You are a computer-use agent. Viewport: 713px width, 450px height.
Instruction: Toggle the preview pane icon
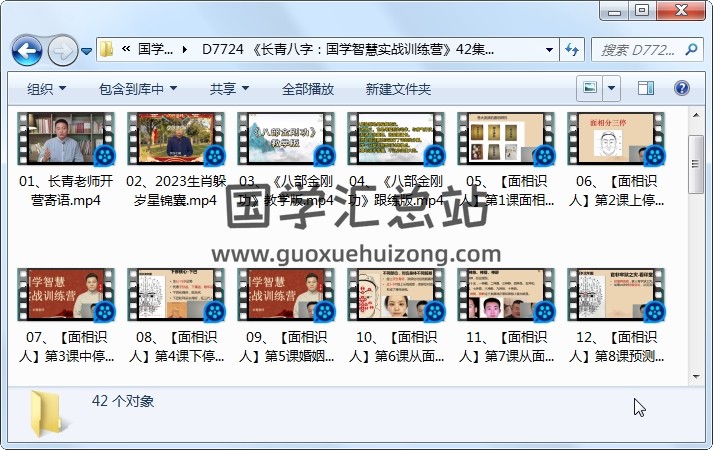pyautogui.click(x=646, y=88)
